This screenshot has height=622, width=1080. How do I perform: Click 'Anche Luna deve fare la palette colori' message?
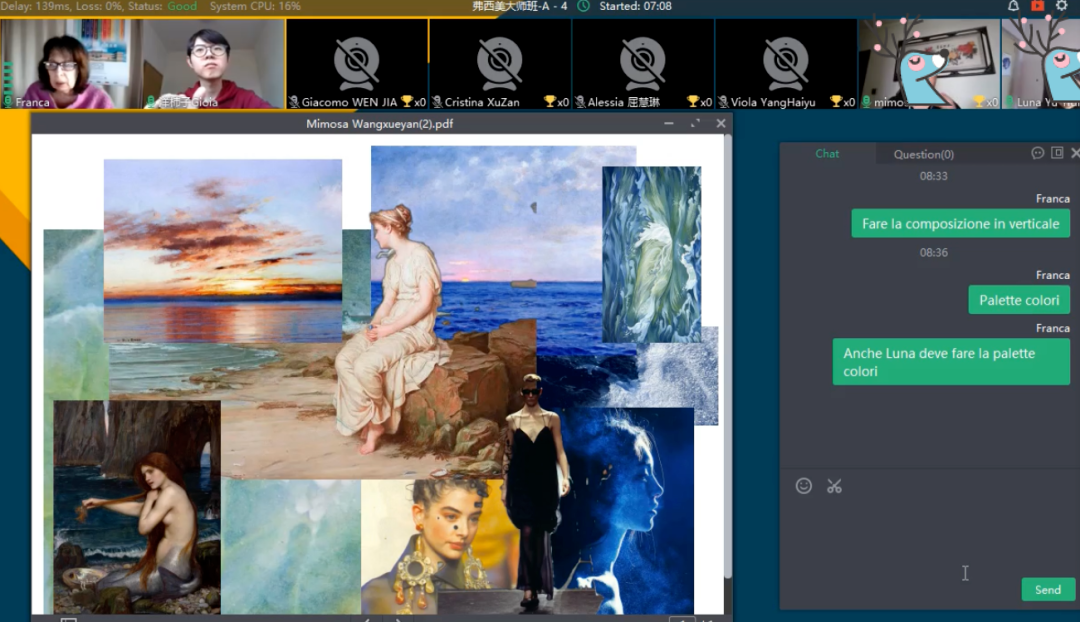click(x=951, y=362)
